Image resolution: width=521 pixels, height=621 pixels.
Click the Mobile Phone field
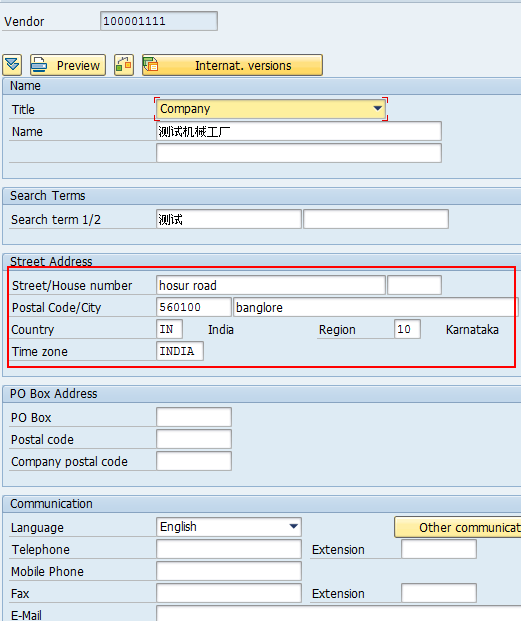pyautogui.click(x=229, y=571)
